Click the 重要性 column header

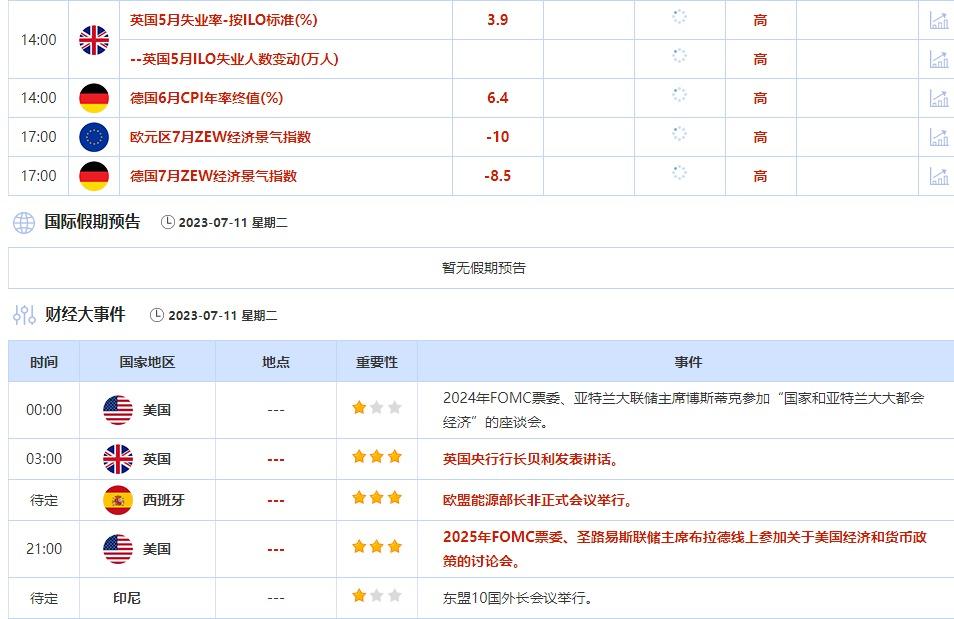[x=377, y=362]
